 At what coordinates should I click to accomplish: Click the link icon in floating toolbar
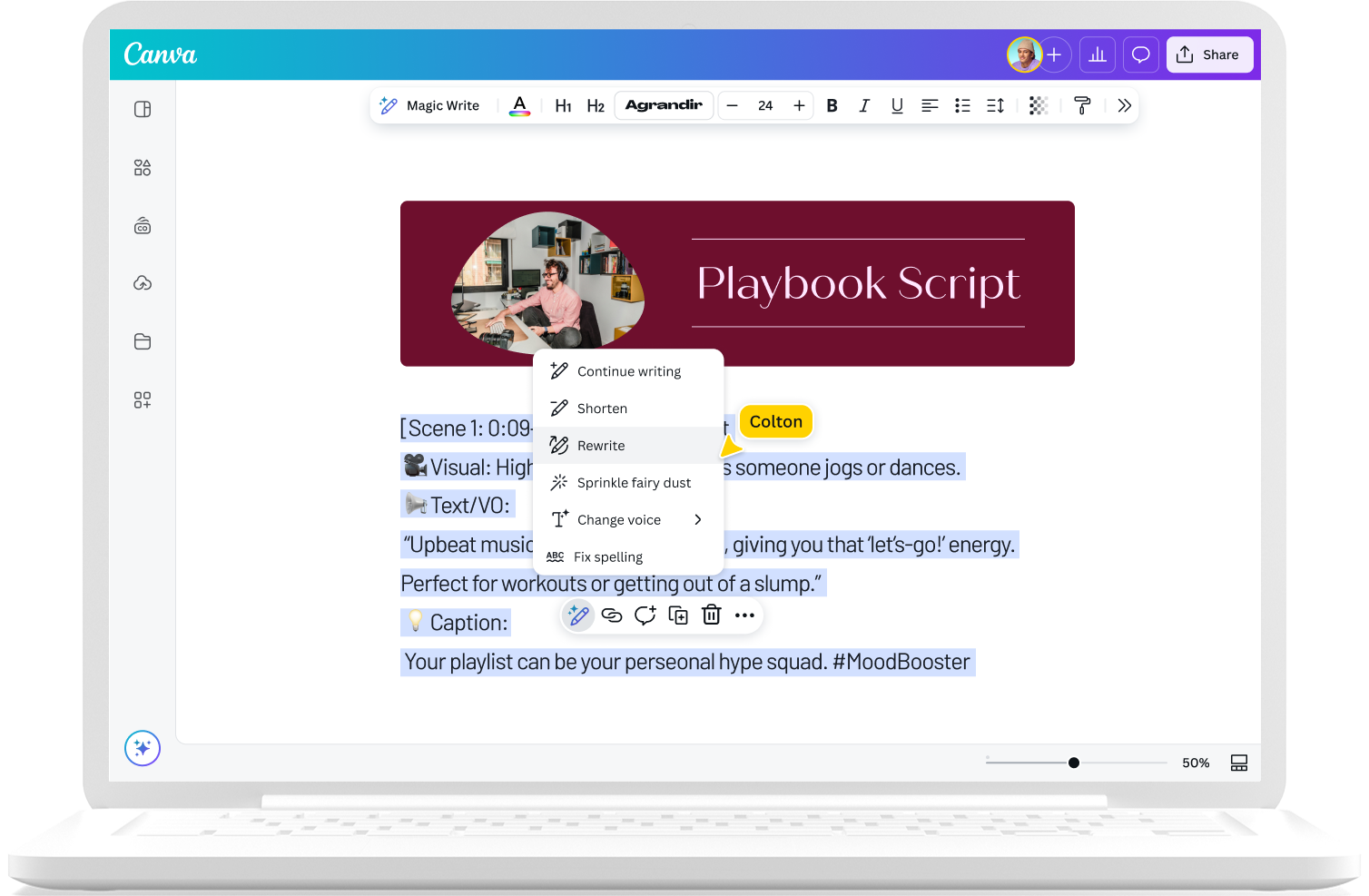pyautogui.click(x=612, y=615)
